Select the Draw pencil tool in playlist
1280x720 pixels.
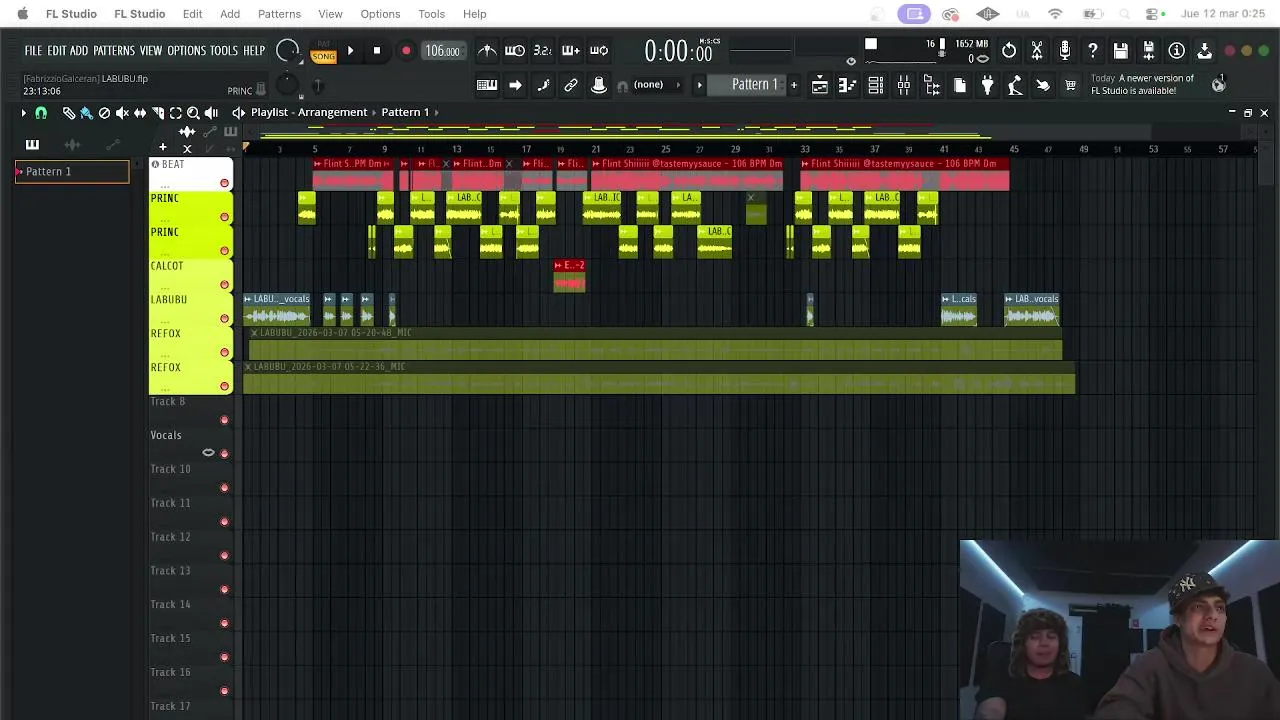68,113
